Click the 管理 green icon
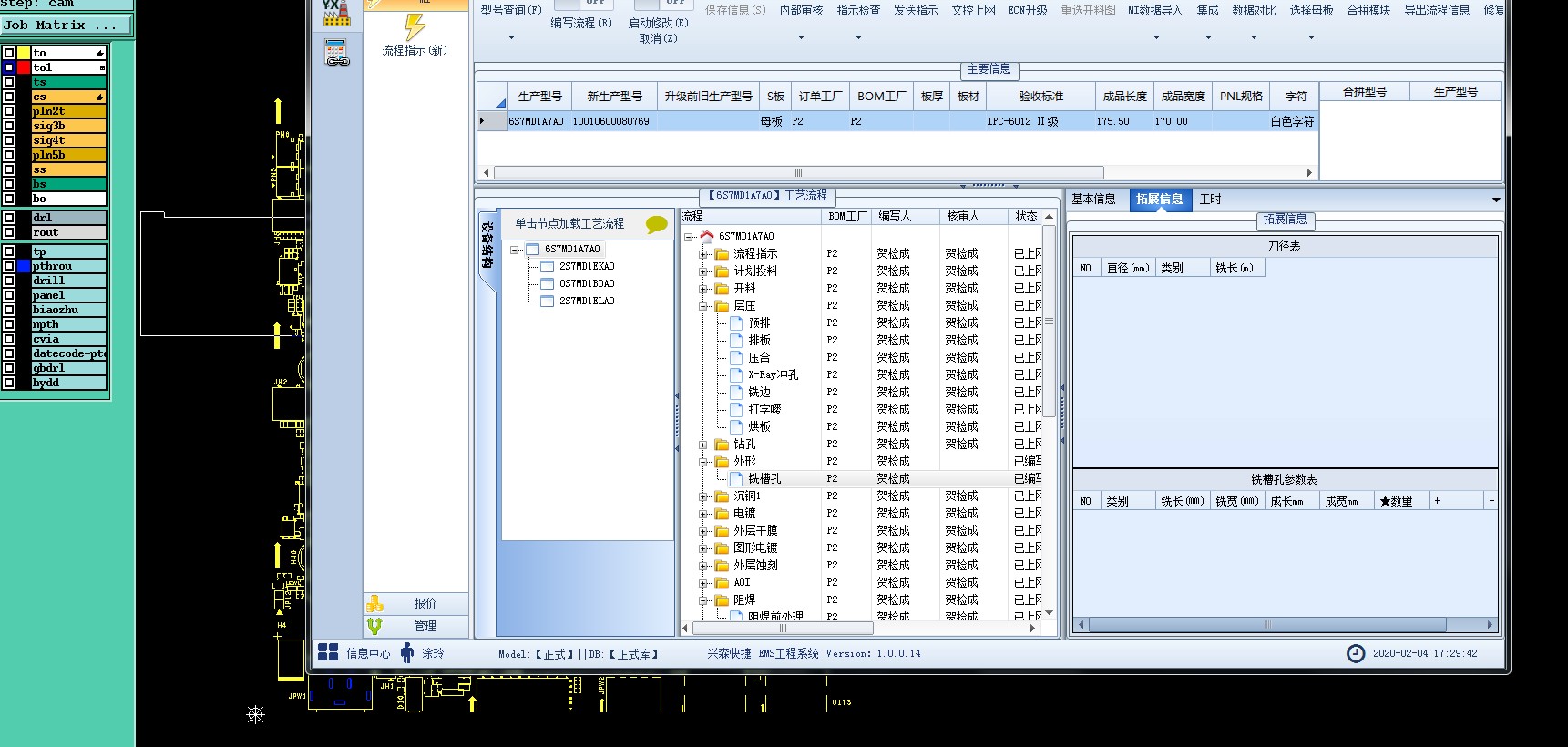1568x747 pixels. 374,626
